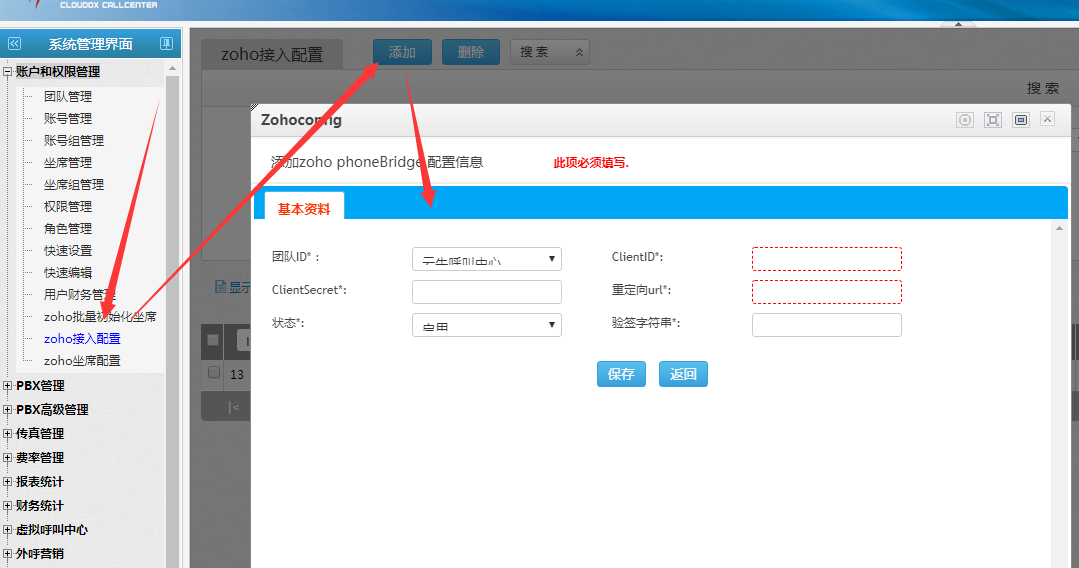The width and height of the screenshot is (1079, 568).
Task: Tick the select-all checkbox in the table header
Action: click(x=213, y=340)
